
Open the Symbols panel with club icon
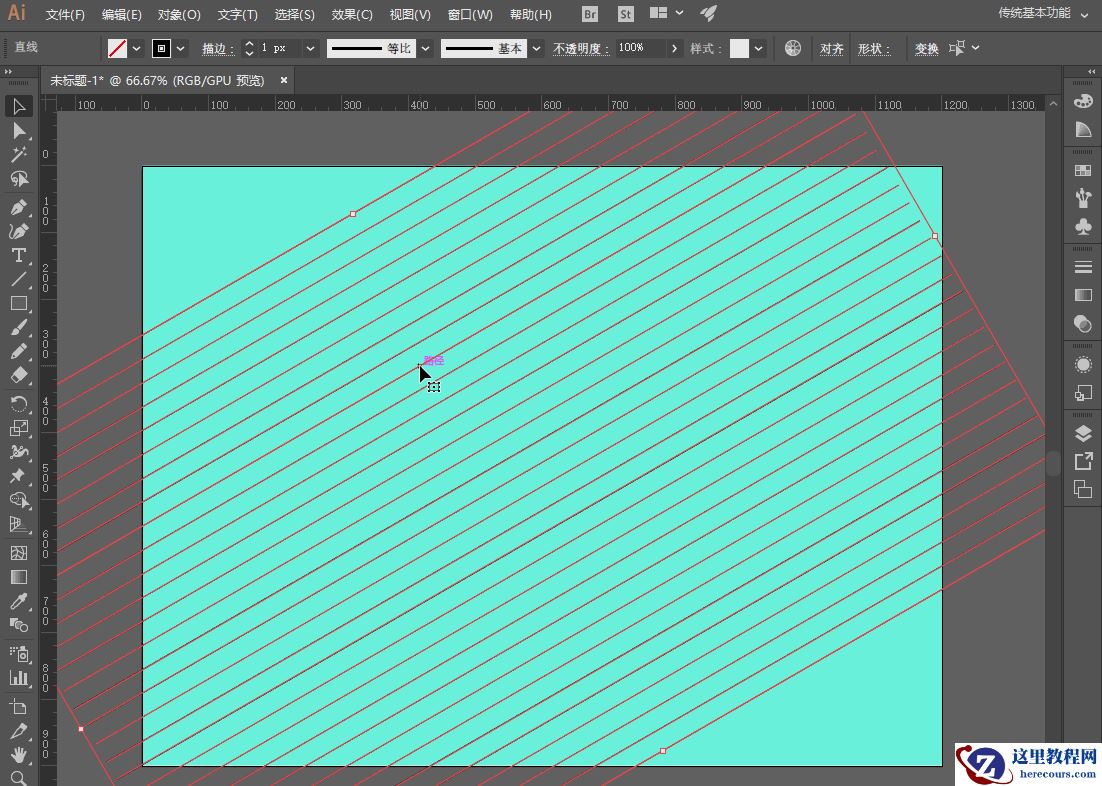click(x=1082, y=227)
